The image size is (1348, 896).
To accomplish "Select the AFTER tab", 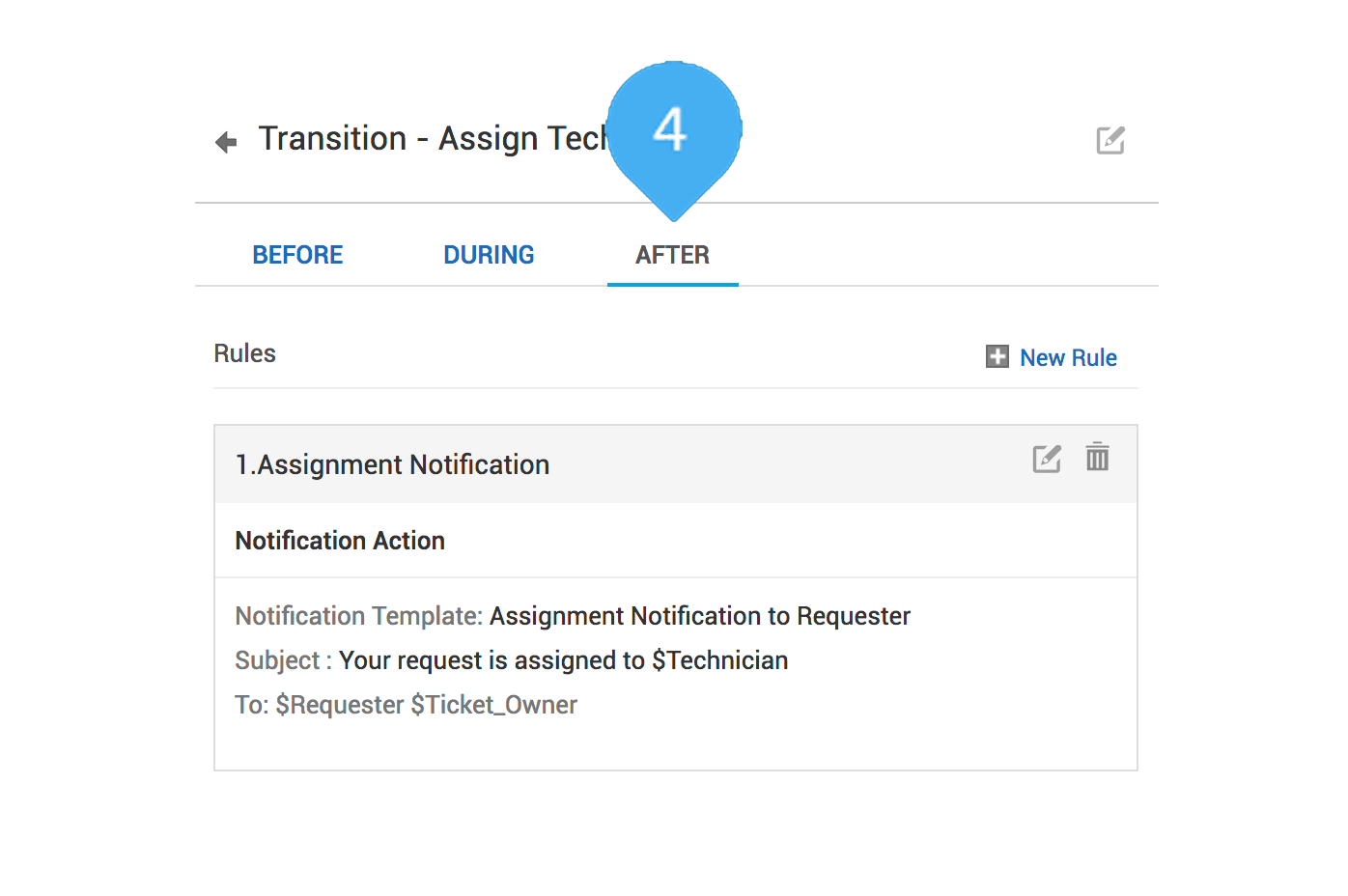I will 672,255.
